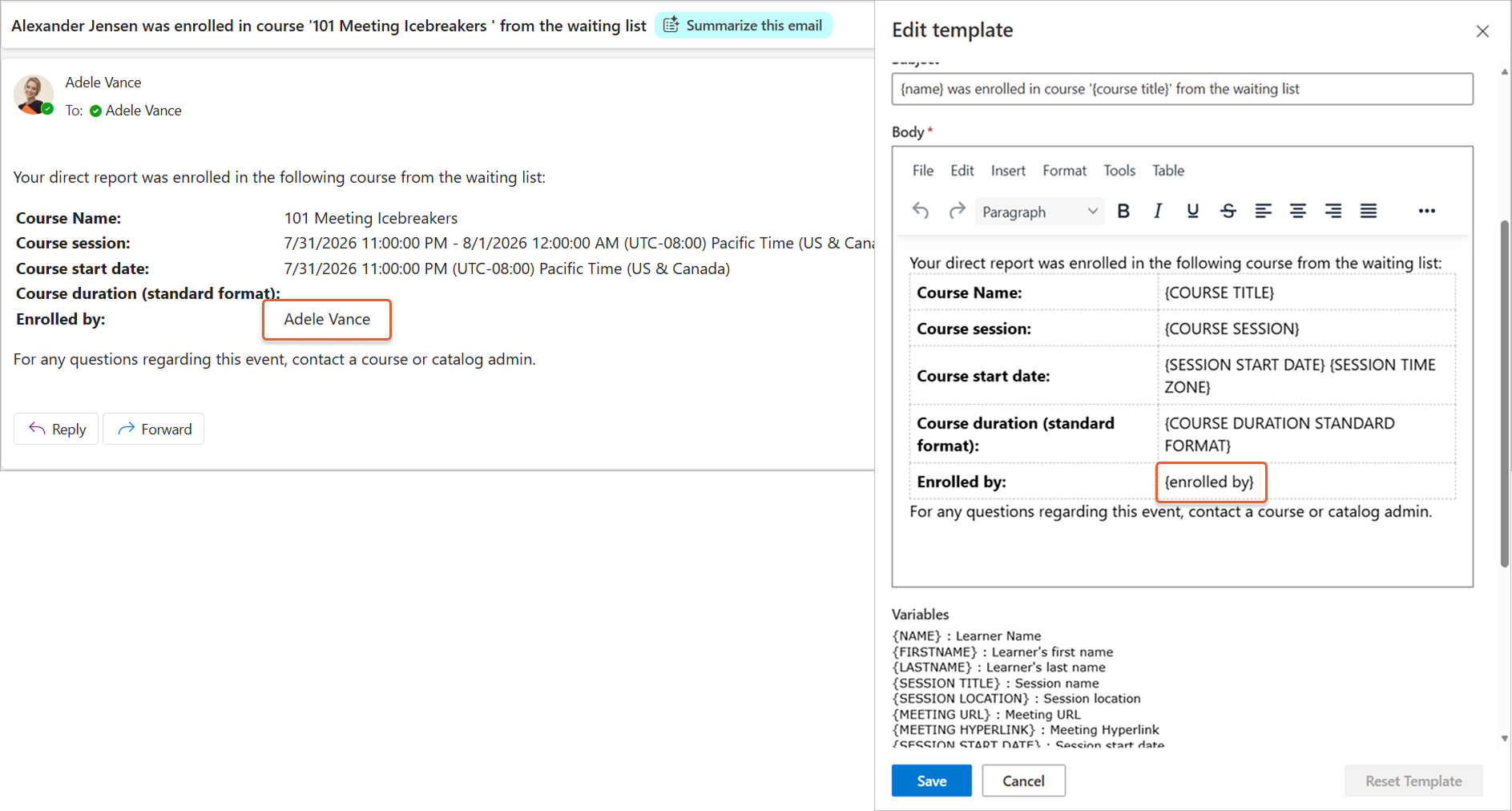Screen dimensions: 1512x811
Task: Click 'Adele Vance' enrolled by value in email
Action: 327,319
